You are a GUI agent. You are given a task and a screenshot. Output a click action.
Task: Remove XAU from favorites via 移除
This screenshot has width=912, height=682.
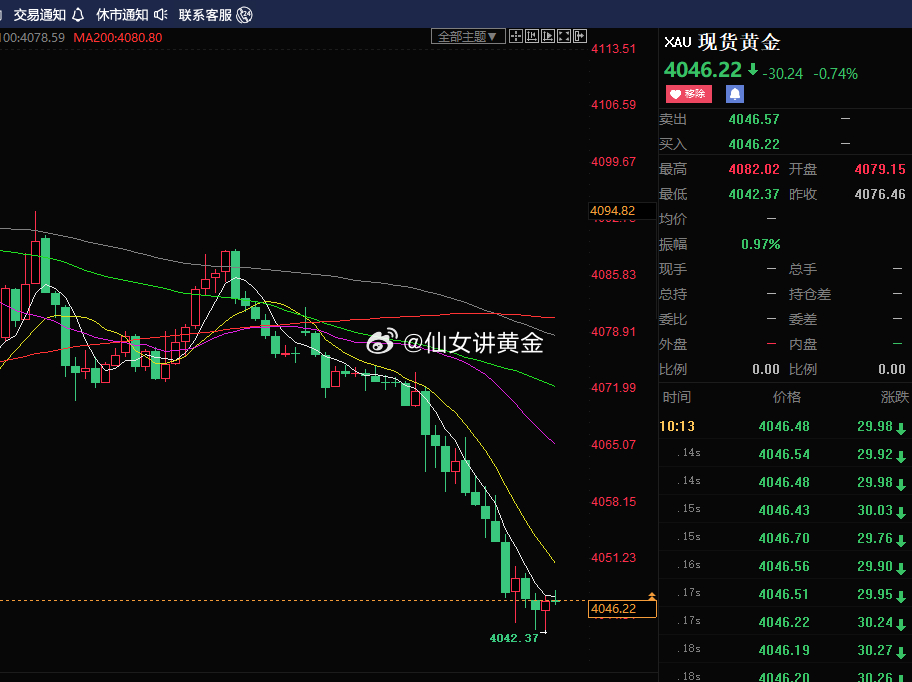pos(689,94)
